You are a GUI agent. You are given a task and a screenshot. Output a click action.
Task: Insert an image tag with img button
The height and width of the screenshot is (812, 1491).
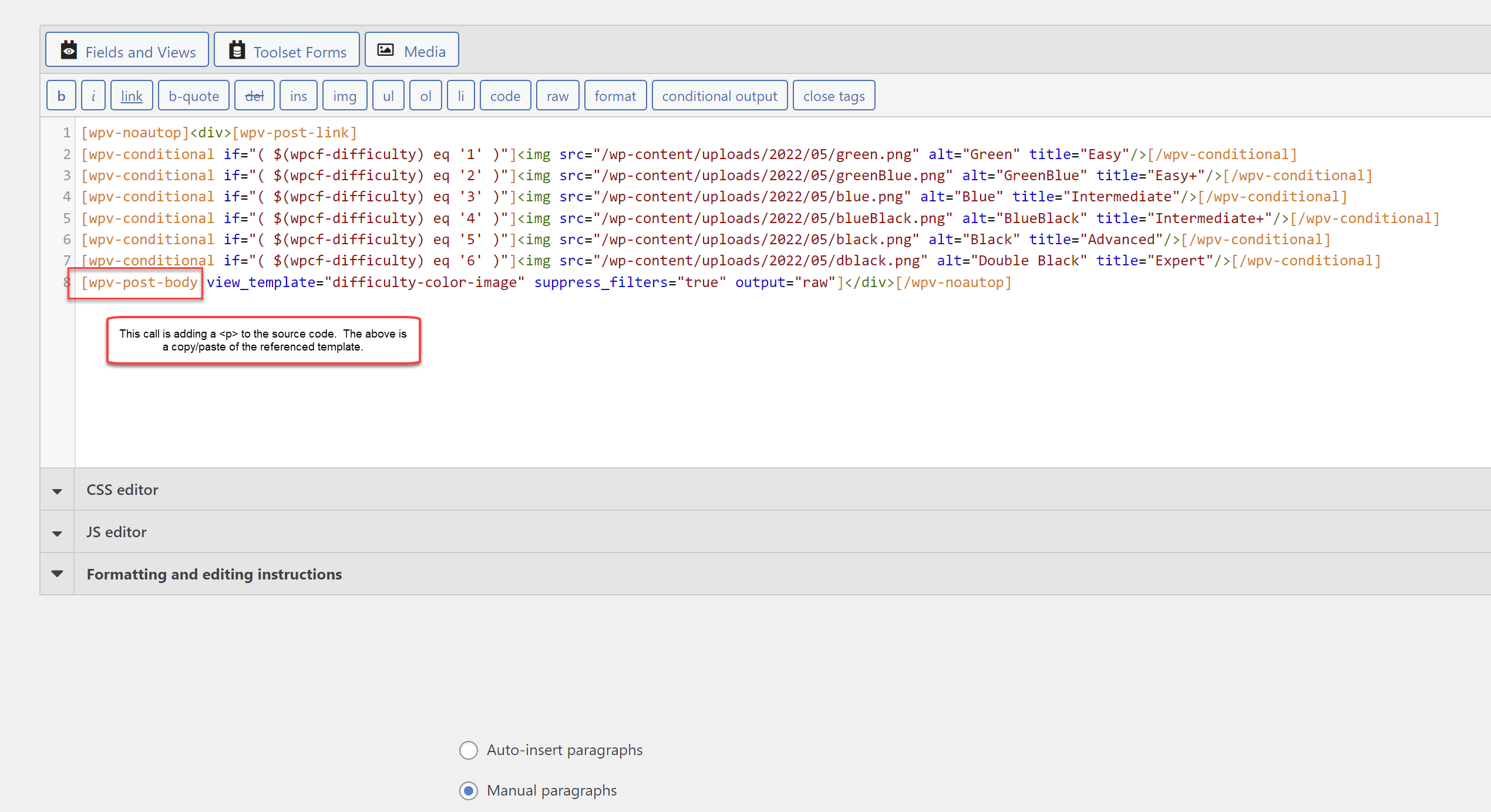pyautogui.click(x=345, y=96)
